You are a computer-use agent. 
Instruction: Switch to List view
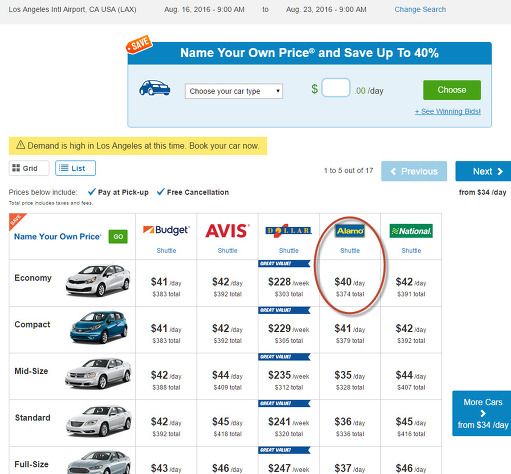point(75,168)
